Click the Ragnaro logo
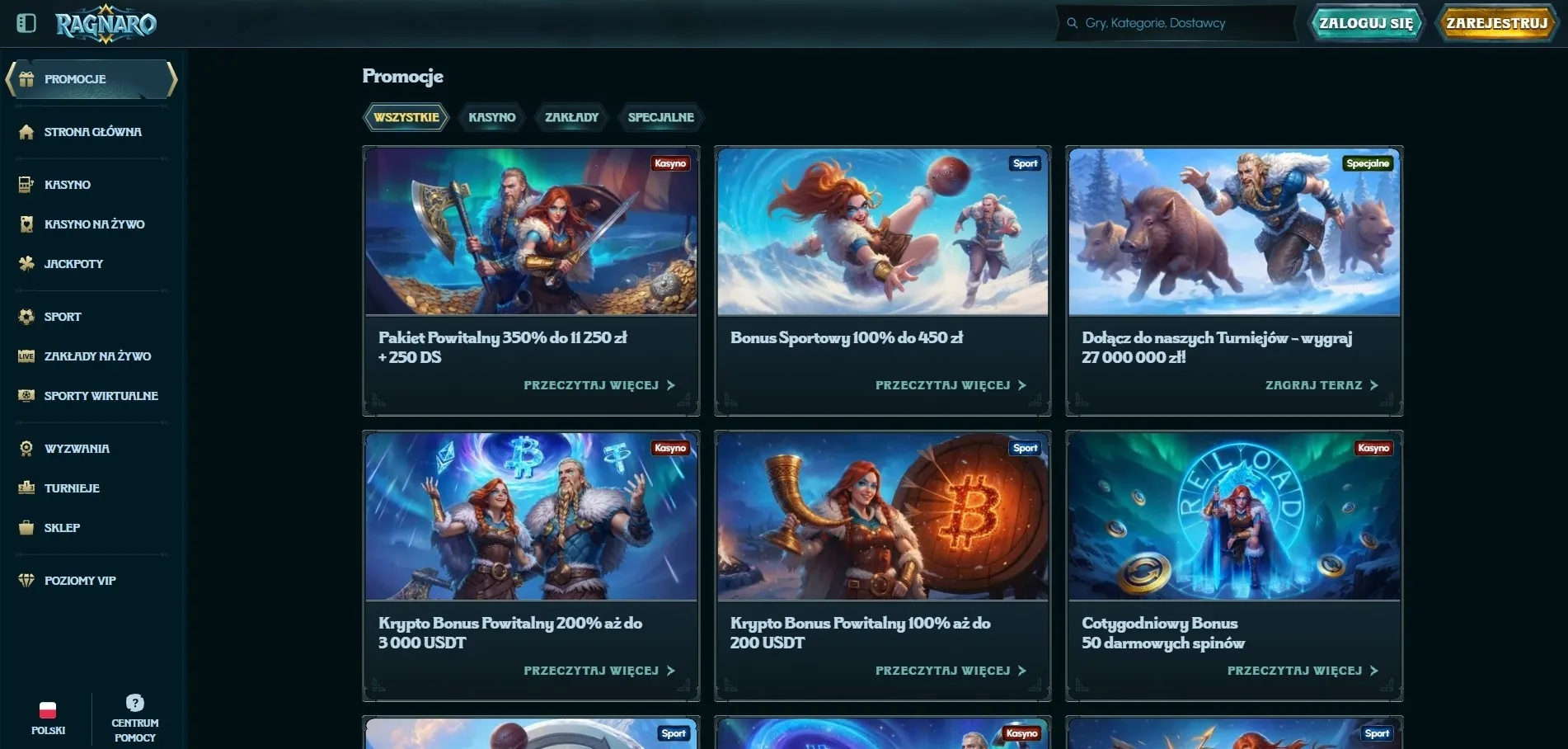Image resolution: width=1568 pixels, height=749 pixels. click(106, 25)
